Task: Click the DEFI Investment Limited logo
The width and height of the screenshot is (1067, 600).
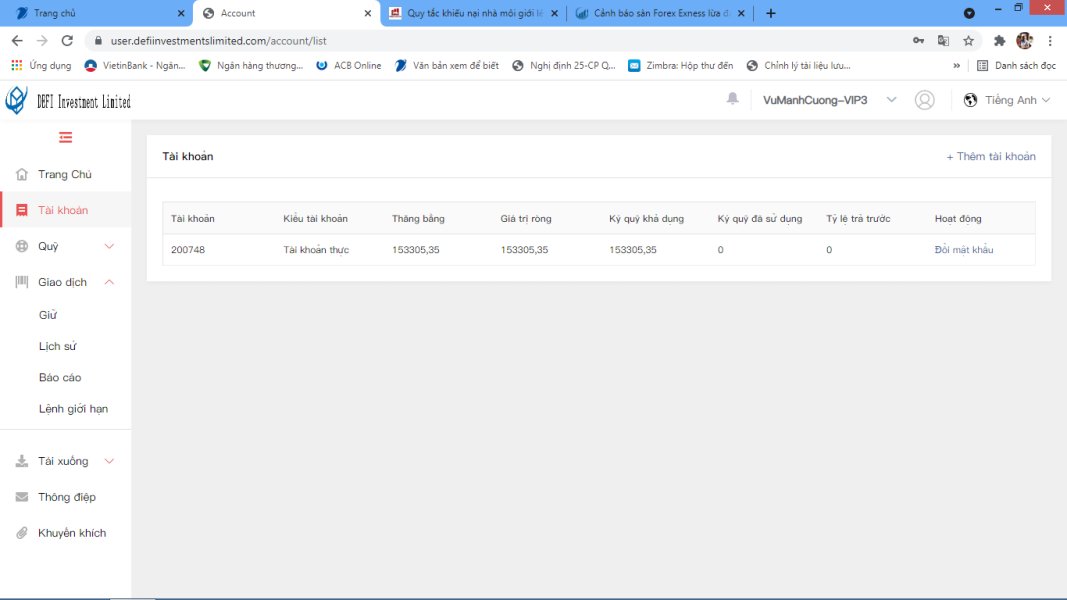Action: tap(68, 101)
